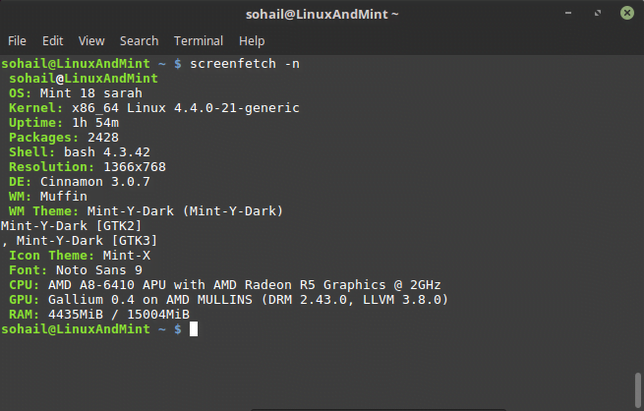Click the GPU line 'Gallium 0.4 on AMD MULLINS'
Screen dimensions: 644x411
(x=150, y=300)
